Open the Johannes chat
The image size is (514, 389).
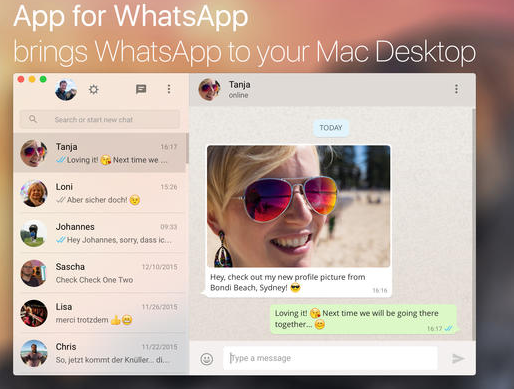[x=100, y=233]
